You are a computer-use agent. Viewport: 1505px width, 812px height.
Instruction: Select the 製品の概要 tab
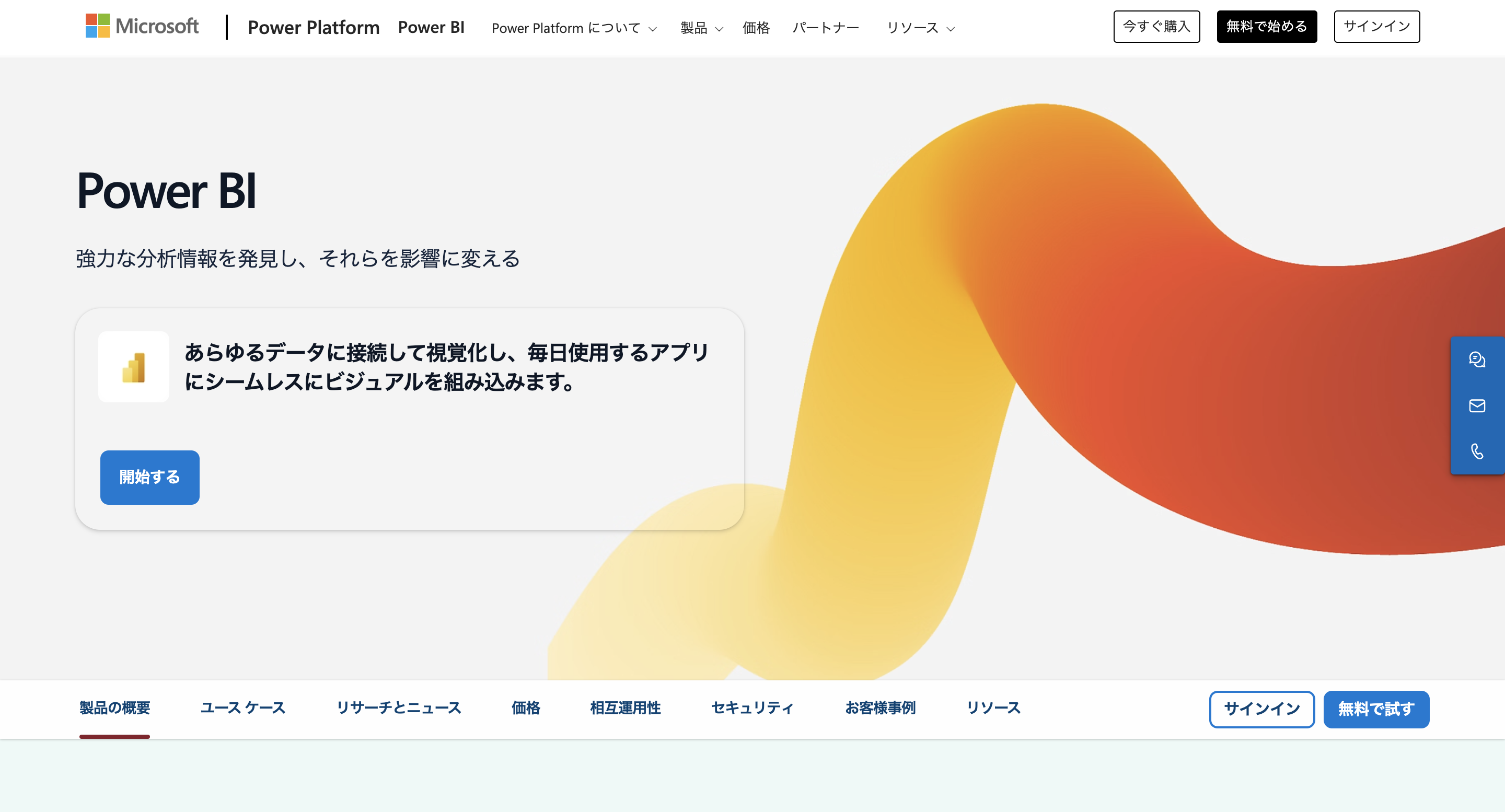pyautogui.click(x=114, y=708)
